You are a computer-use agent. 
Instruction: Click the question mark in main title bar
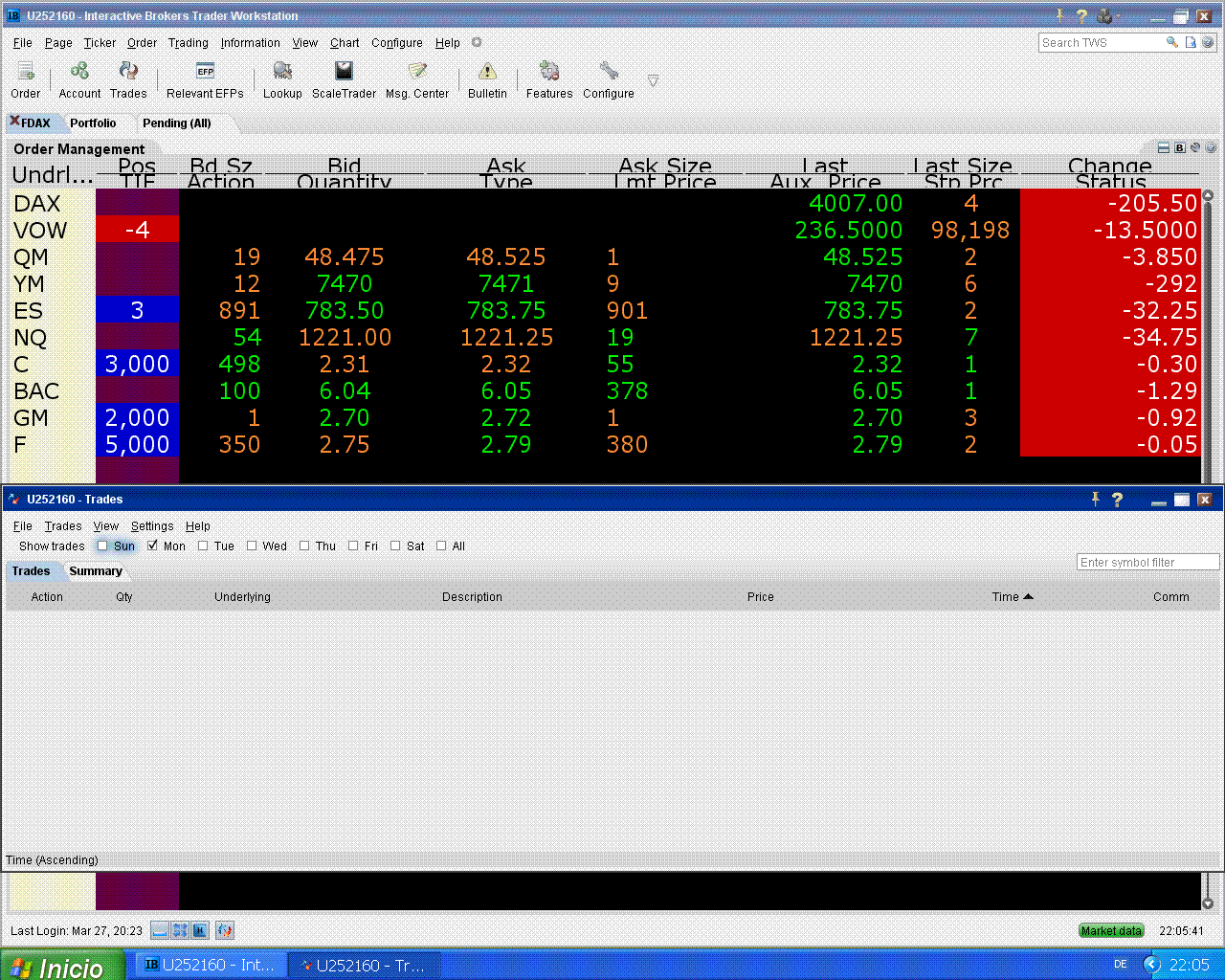(1081, 15)
